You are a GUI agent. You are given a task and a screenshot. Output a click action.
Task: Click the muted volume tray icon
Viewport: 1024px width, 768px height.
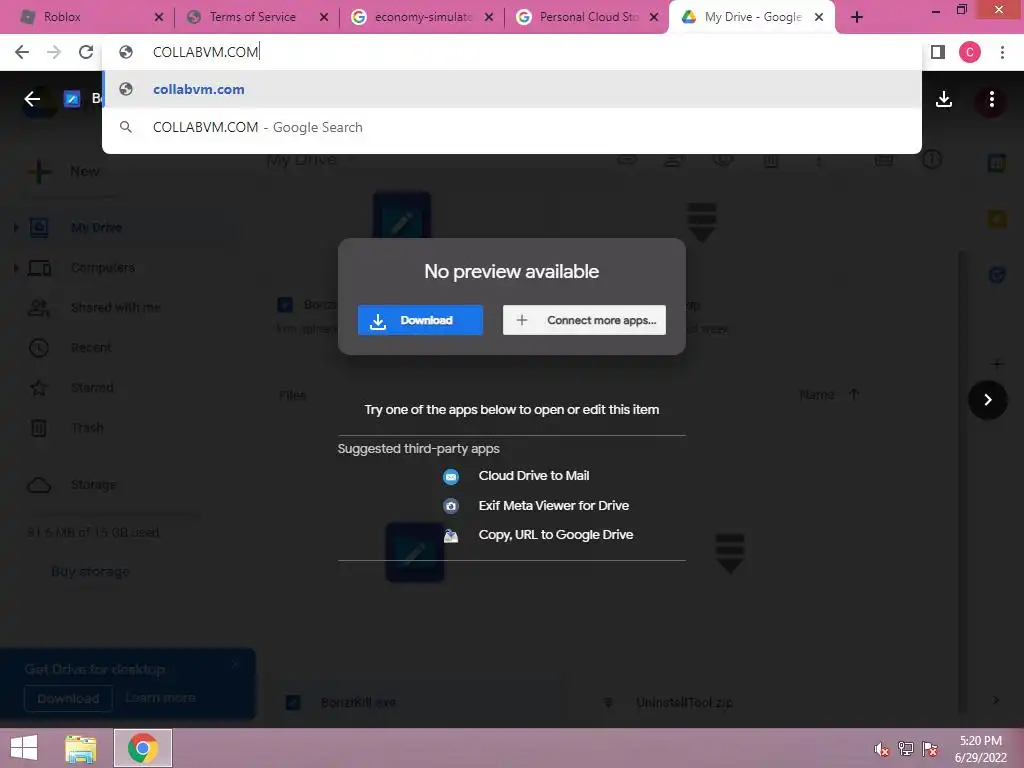(882, 749)
